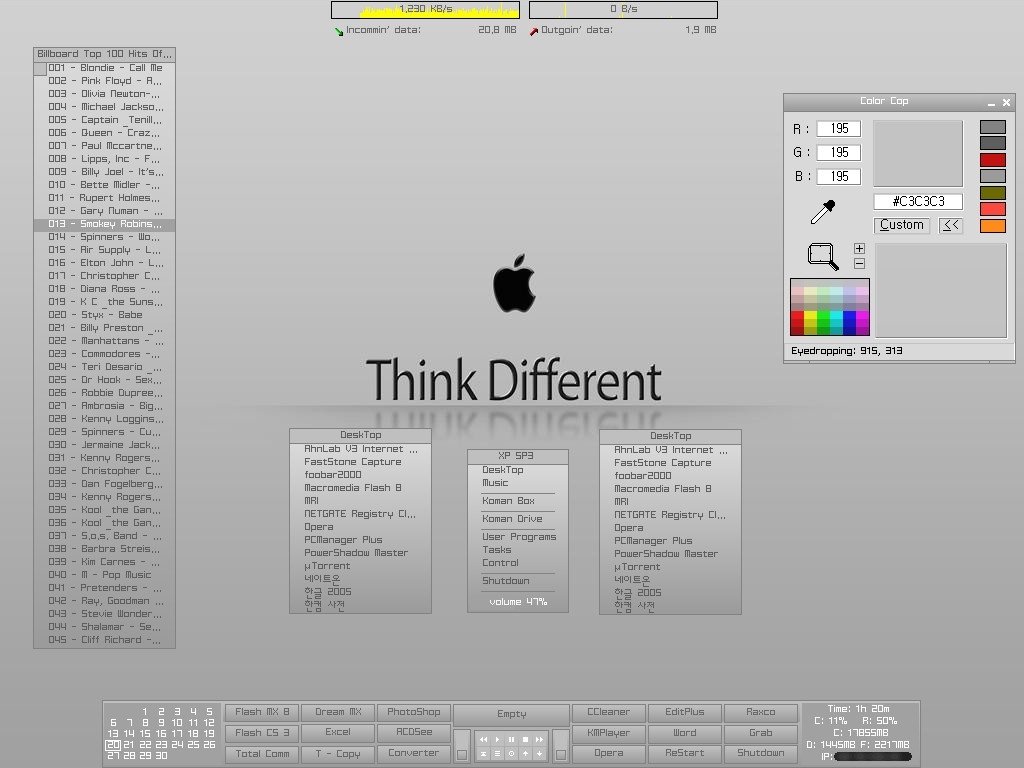Click the box beside 001 Blondie track
The height and width of the screenshot is (768, 1024).
(40, 69)
